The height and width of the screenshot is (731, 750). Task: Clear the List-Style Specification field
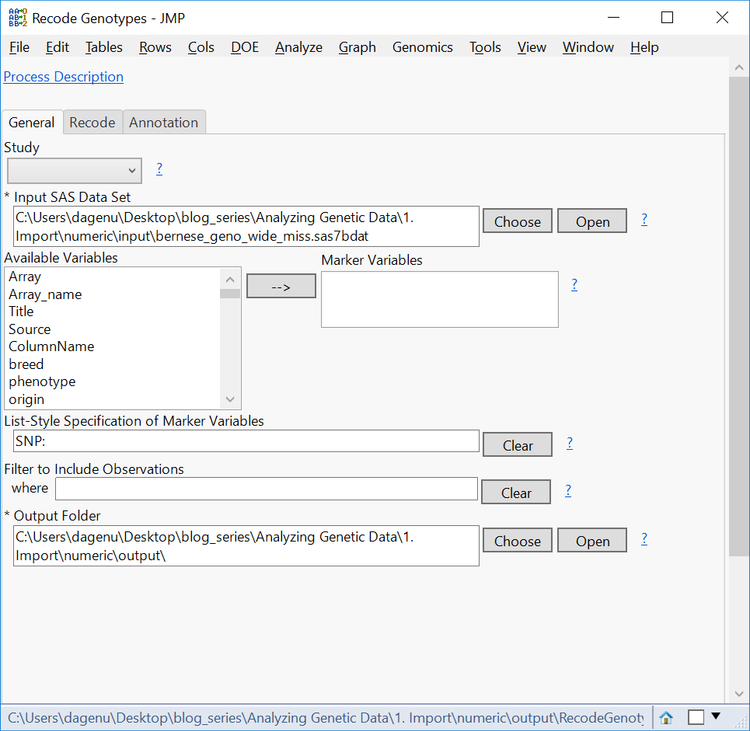517,445
